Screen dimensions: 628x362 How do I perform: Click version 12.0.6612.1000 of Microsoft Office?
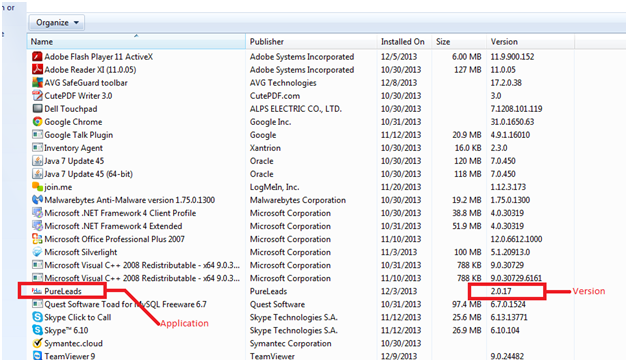coord(516,239)
